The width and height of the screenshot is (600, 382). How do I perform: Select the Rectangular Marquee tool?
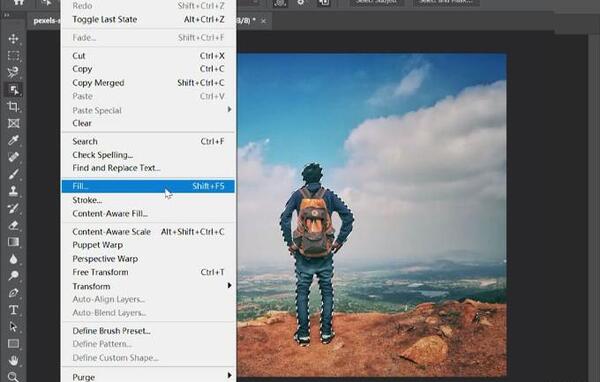pyautogui.click(x=13, y=56)
